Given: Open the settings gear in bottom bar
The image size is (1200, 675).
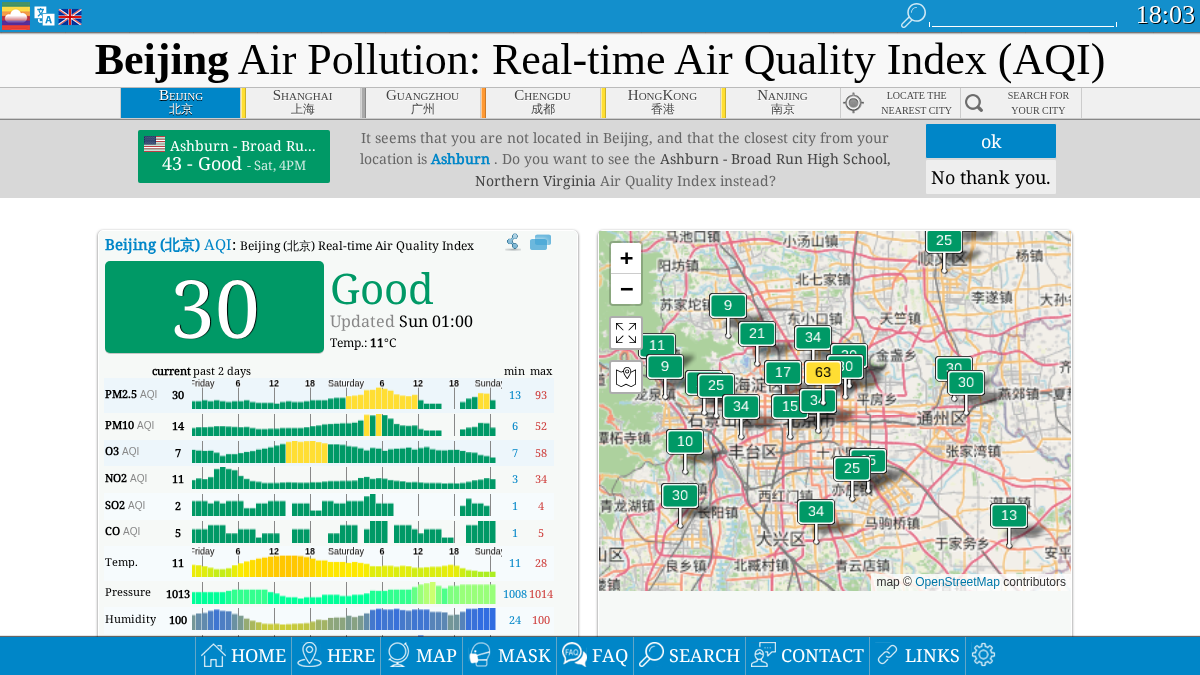Looking at the screenshot, I should click(x=983, y=655).
